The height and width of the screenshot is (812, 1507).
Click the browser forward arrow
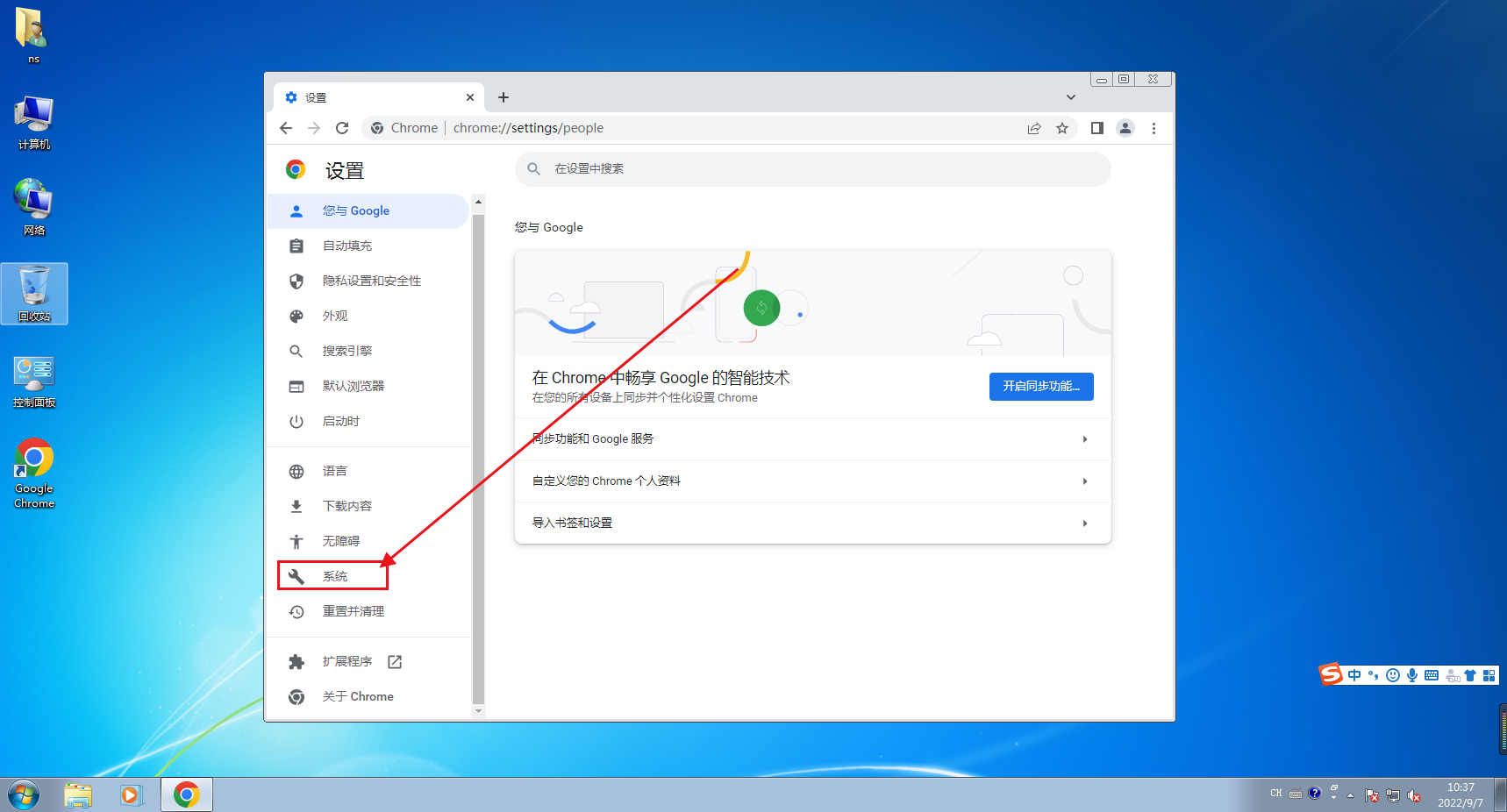click(x=314, y=128)
